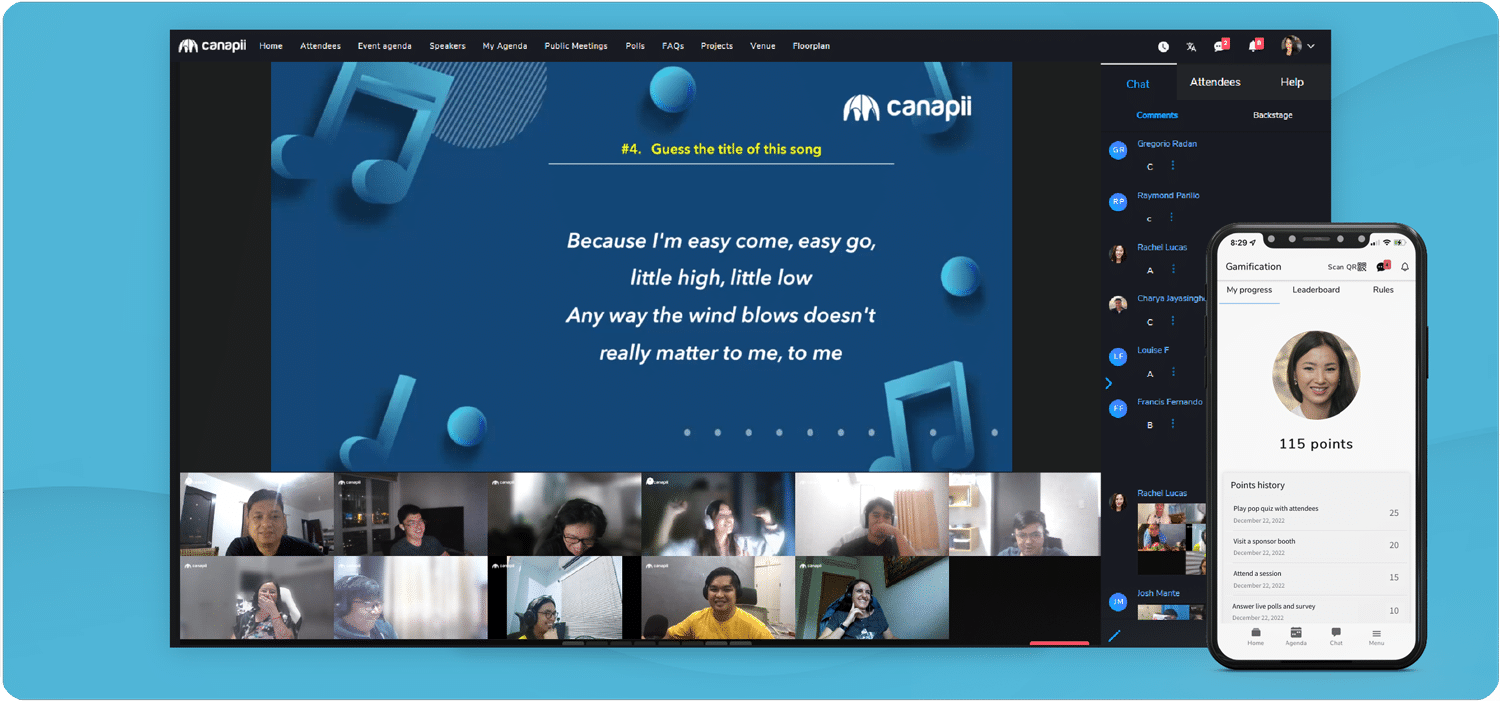
Task: Click Raymond Panlio's RP avatar
Action: (1118, 202)
